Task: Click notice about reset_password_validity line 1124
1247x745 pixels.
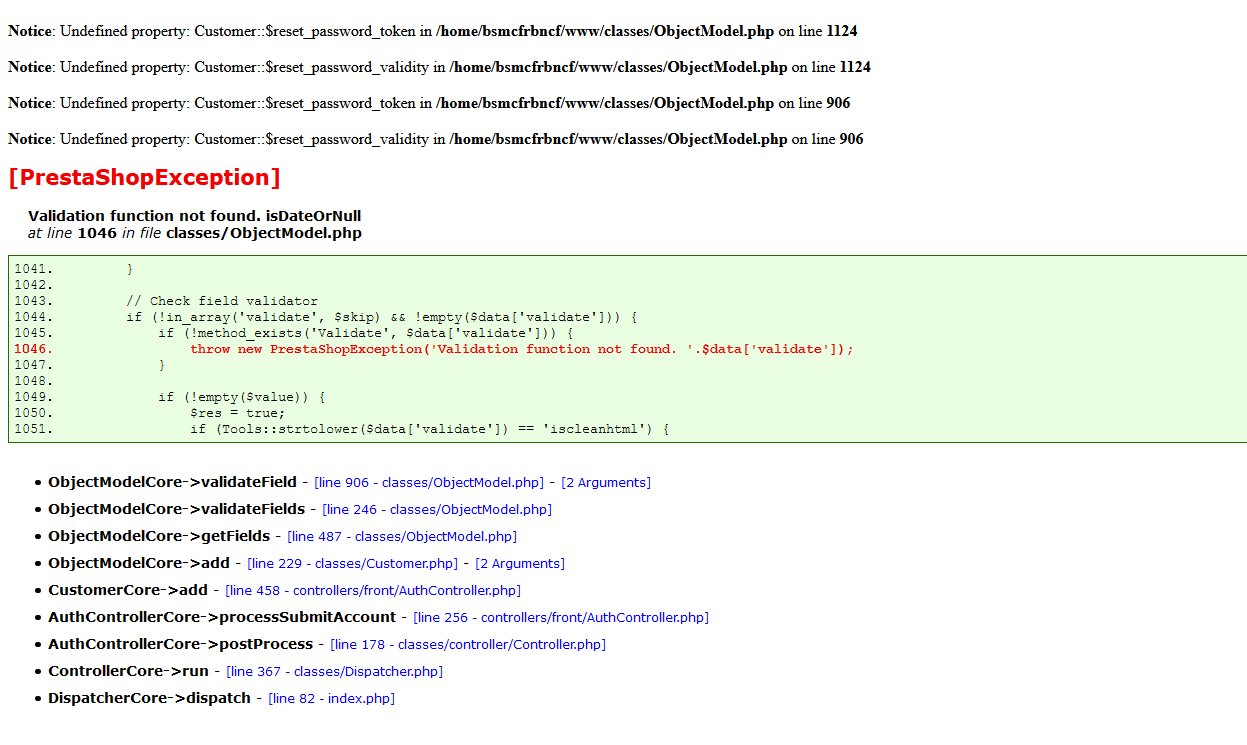Action: 439,67
